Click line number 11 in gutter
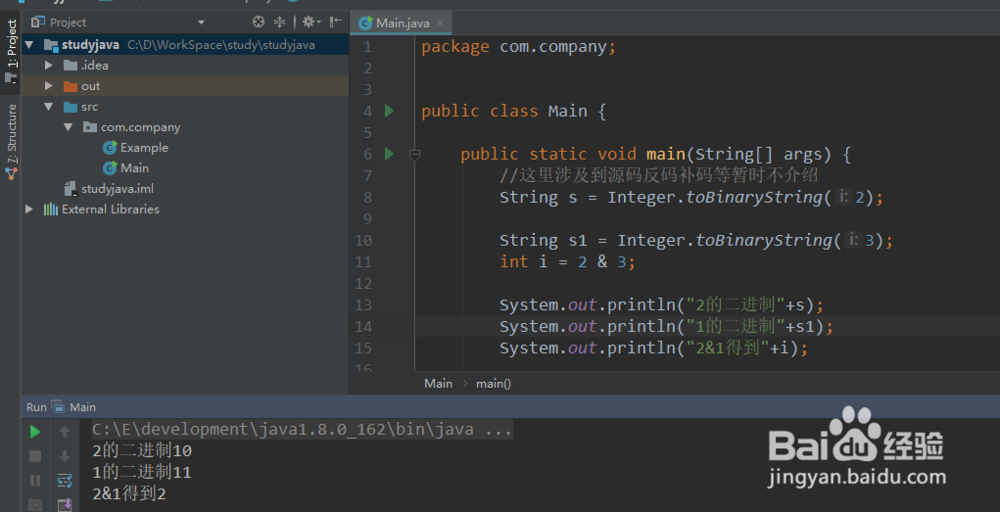1000x512 pixels. coord(363,262)
